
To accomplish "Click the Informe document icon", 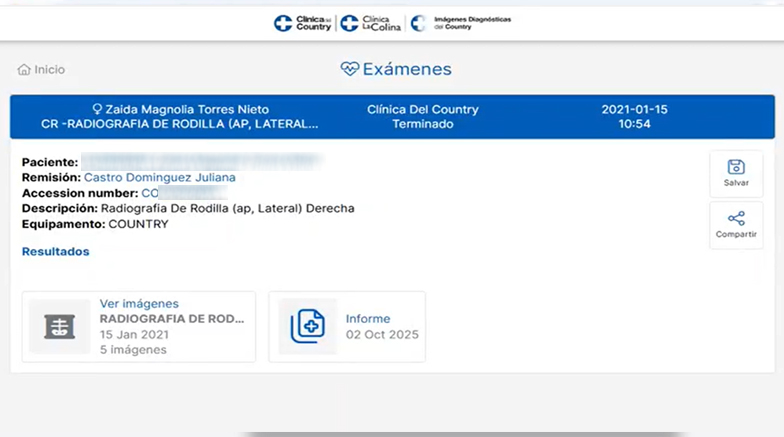I will pyautogui.click(x=308, y=326).
